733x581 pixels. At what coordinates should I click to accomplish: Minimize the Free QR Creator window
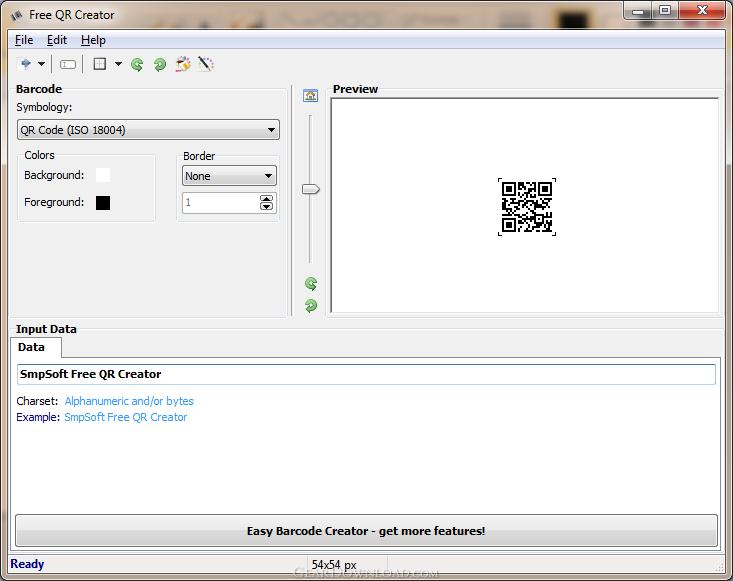tap(638, 10)
